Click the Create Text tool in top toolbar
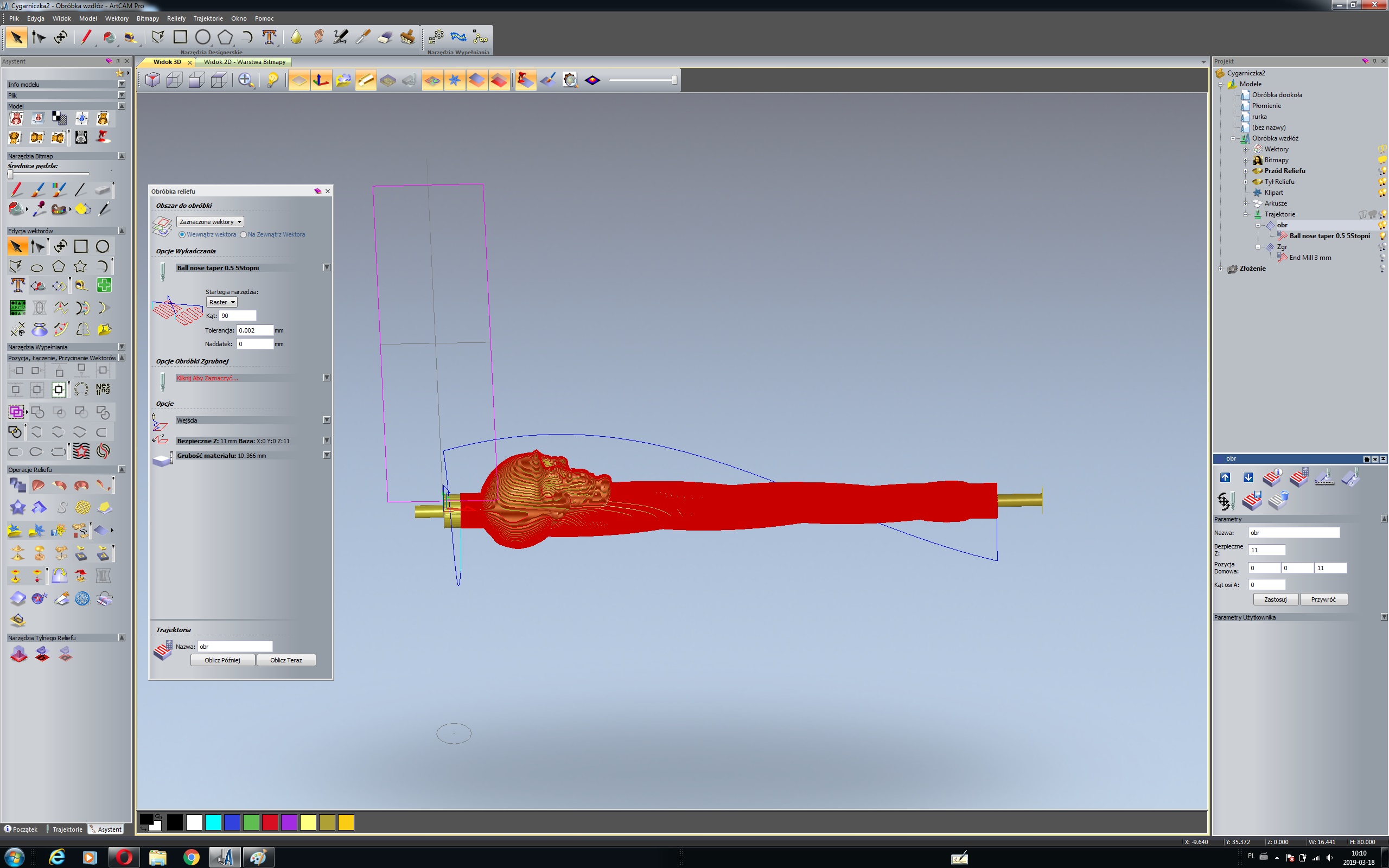Screen dimensions: 1389x868 [x=269, y=37]
